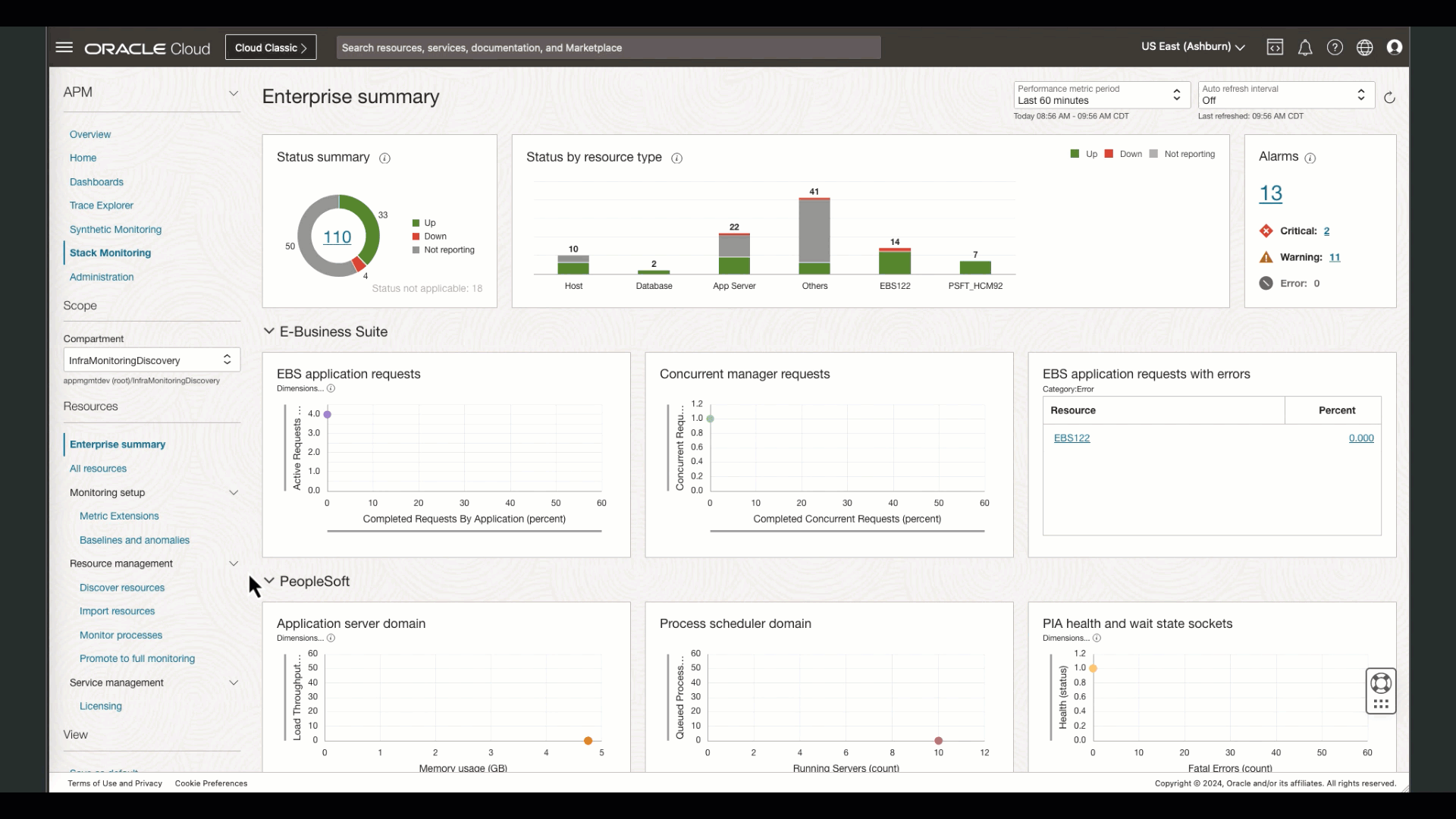Open the notifications bell icon
The image size is (1456, 819).
click(1305, 48)
